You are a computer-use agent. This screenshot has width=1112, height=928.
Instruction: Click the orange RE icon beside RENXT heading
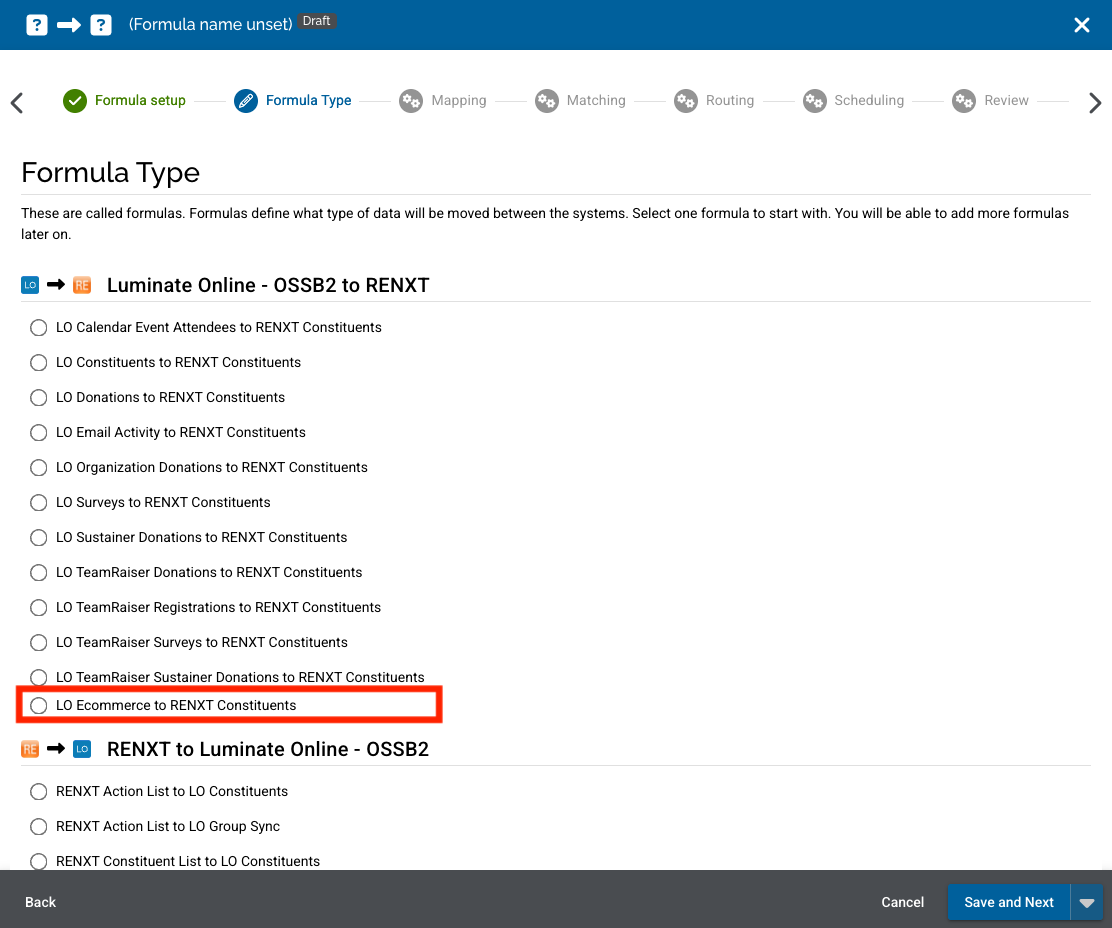30,749
